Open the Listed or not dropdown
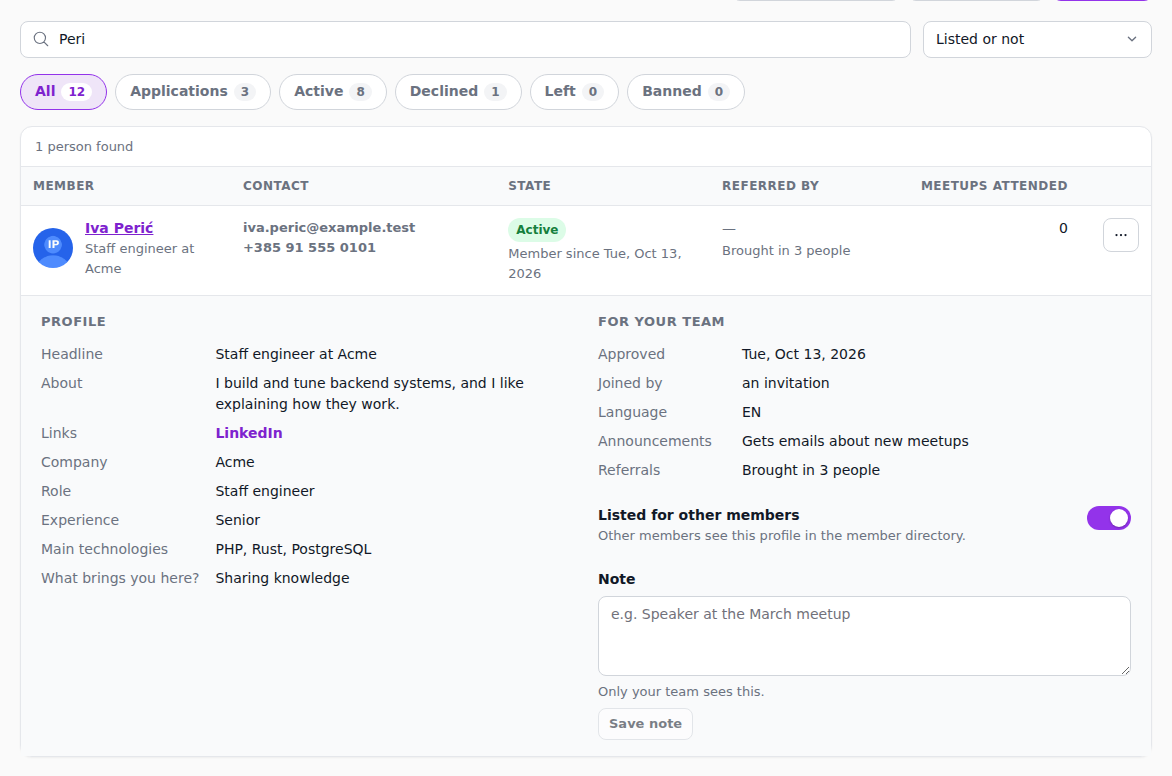 click(1037, 39)
